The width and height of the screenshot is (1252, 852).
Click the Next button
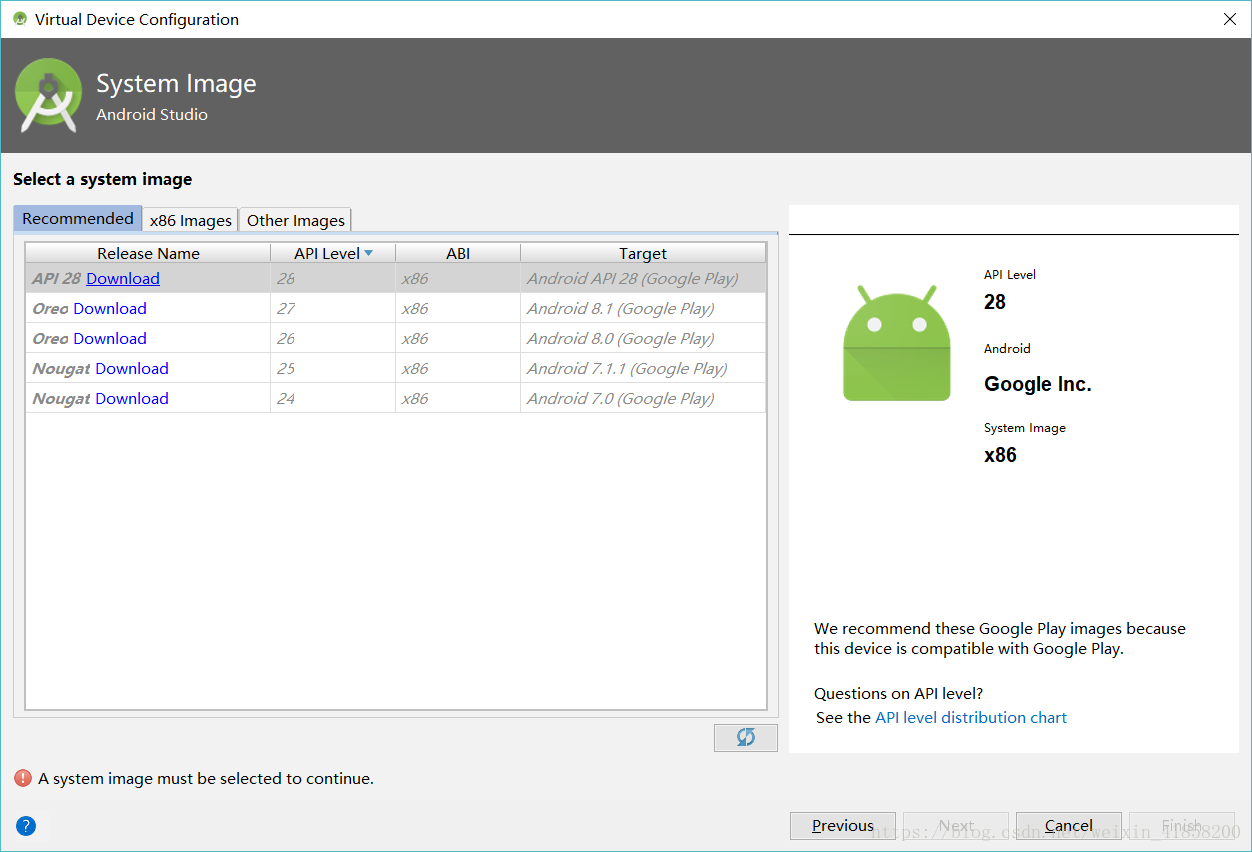point(956,825)
